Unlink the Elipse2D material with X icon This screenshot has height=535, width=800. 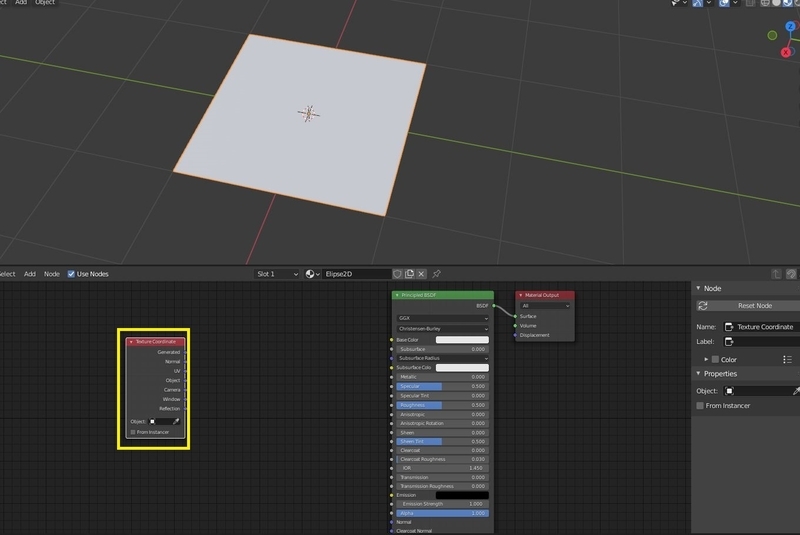point(421,274)
